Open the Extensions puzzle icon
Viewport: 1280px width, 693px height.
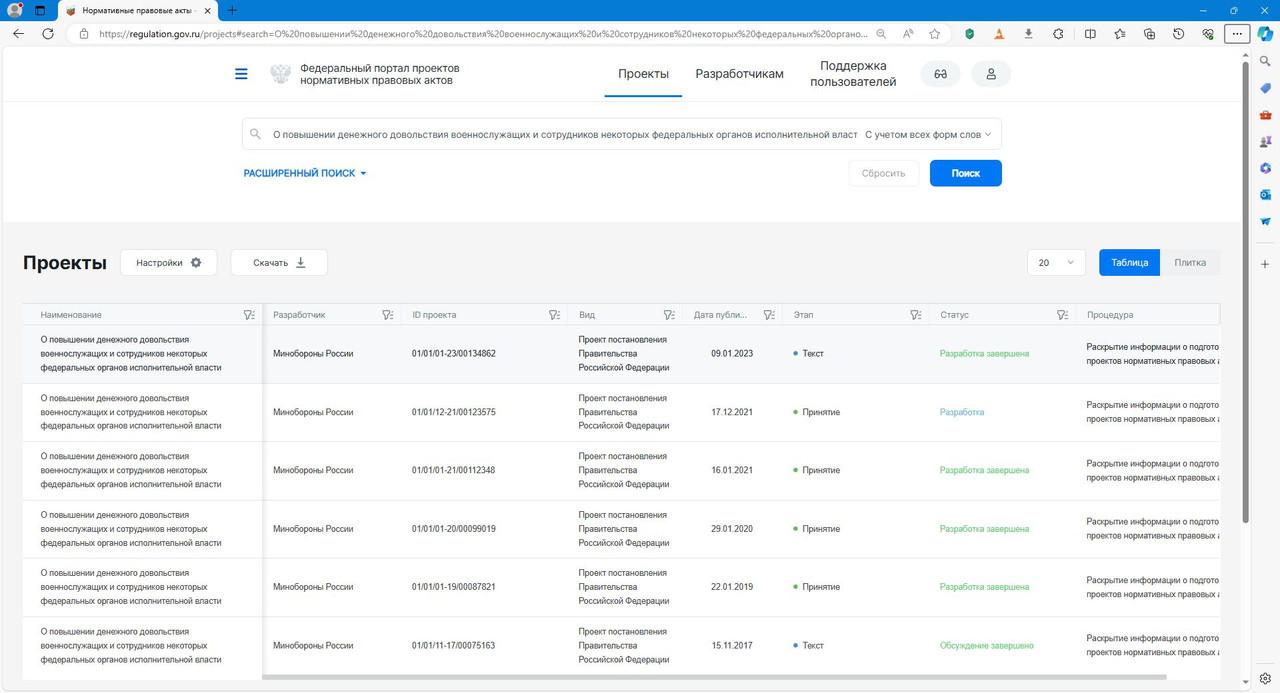(x=1059, y=33)
